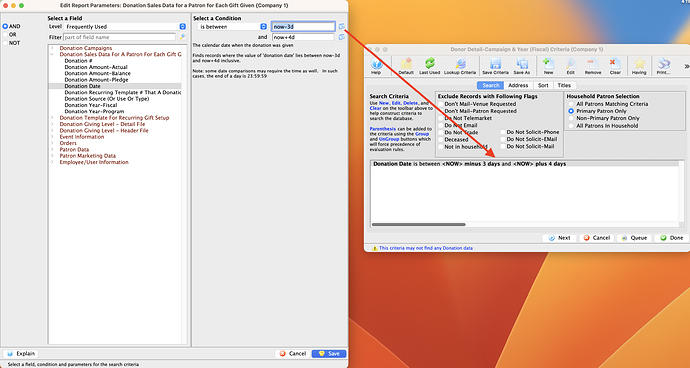The image size is (690, 368).
Task: Click the Explain button
Action: pyautogui.click(x=21, y=353)
